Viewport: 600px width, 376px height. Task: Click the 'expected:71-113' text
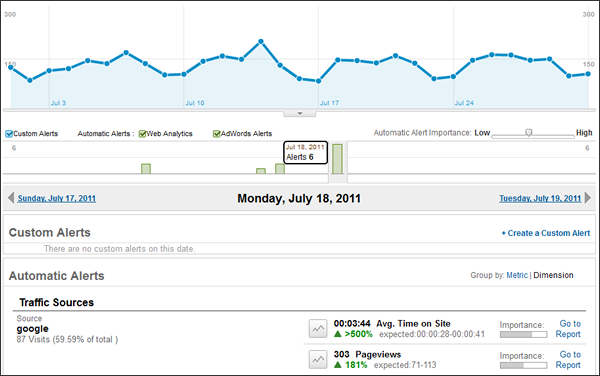(x=405, y=365)
